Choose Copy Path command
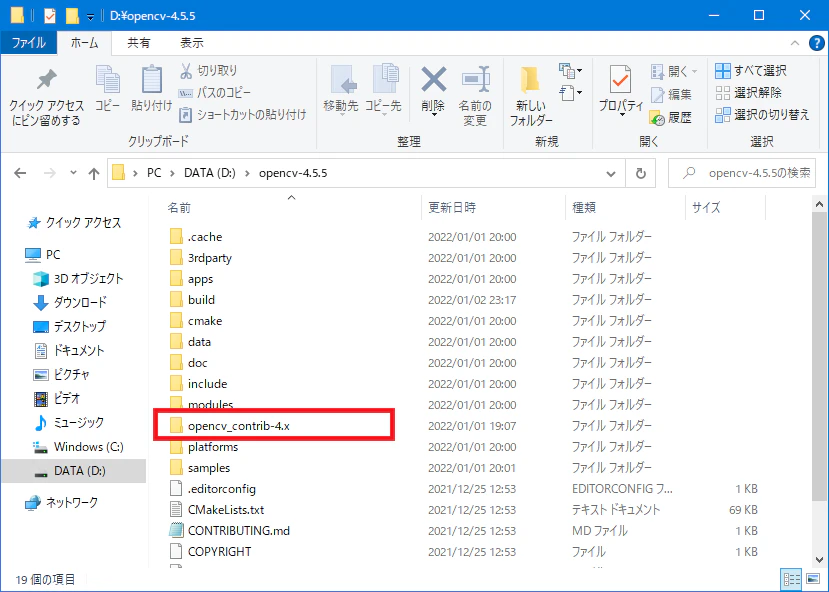Image resolution: width=829 pixels, height=592 pixels. tap(215, 92)
